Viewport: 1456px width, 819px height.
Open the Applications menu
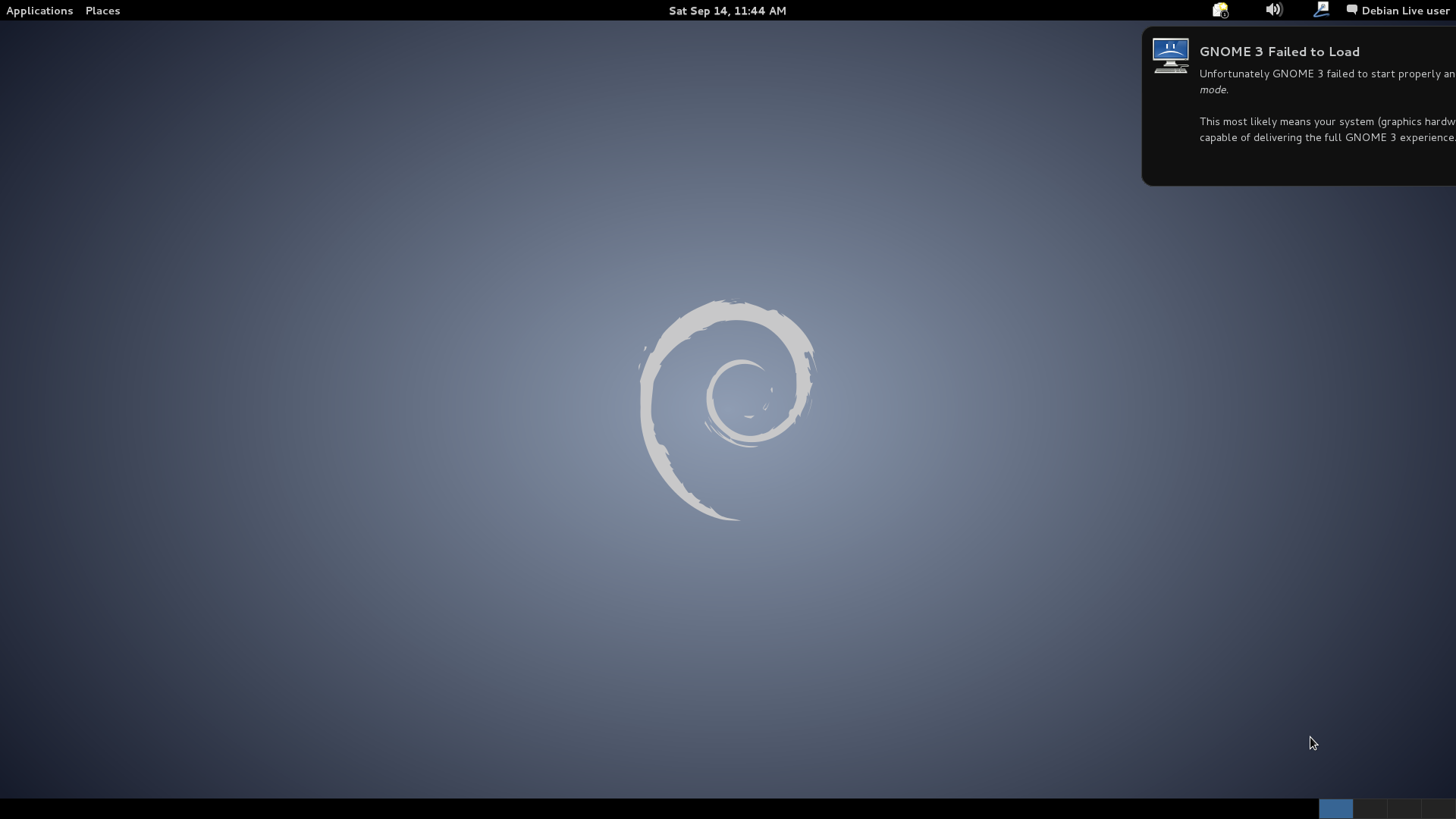(x=39, y=11)
